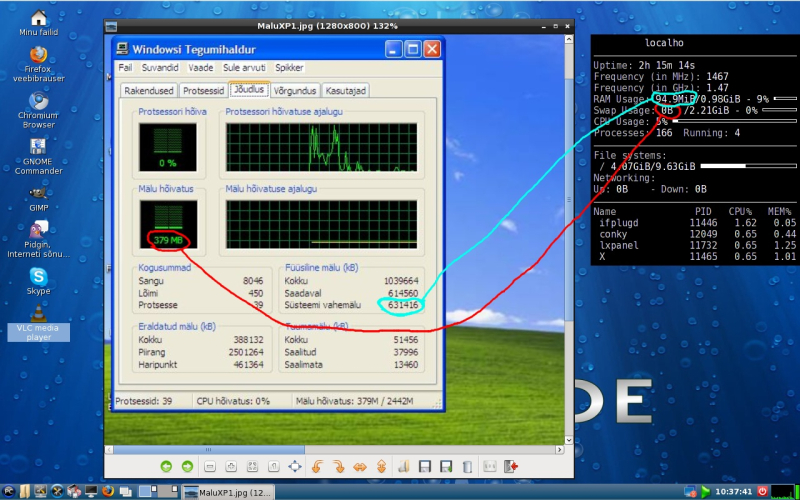Click Spikker menu in pictured Task Manager
This screenshot has width=800, height=500.
(x=289, y=67)
